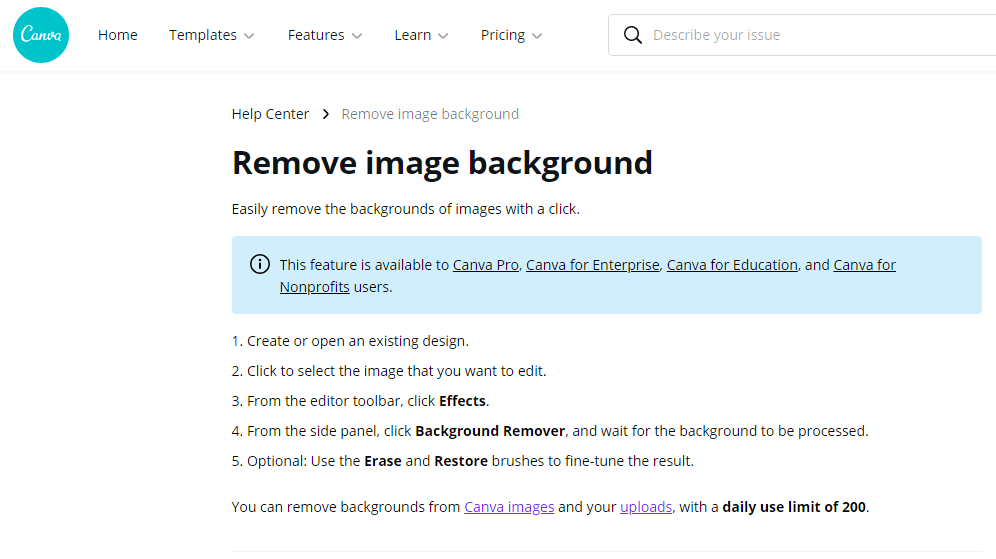Open the Home nav item
The width and height of the screenshot is (996, 559).
pyautogui.click(x=118, y=35)
